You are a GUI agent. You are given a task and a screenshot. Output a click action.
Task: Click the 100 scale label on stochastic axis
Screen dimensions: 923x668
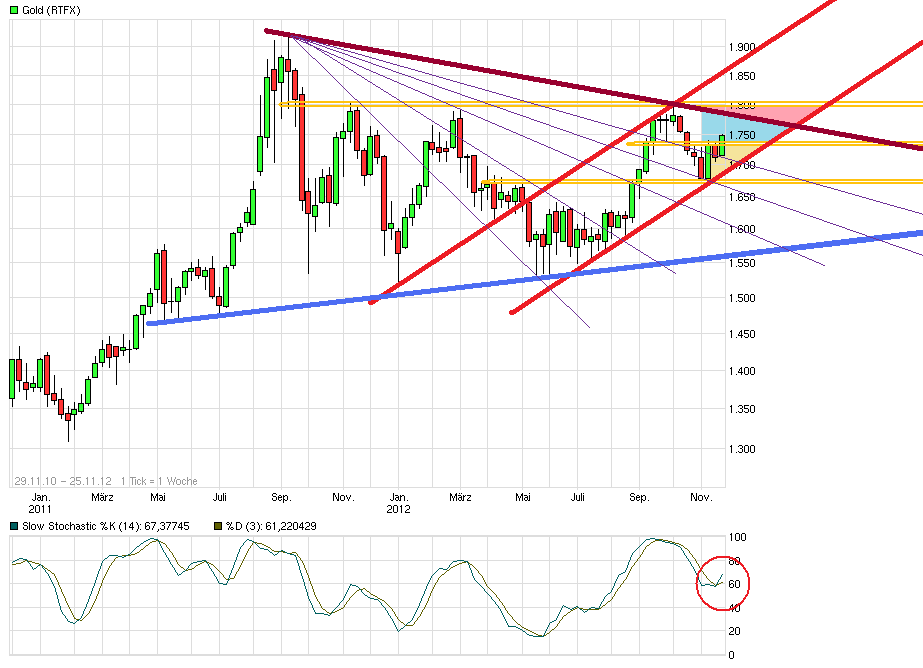click(x=735, y=531)
